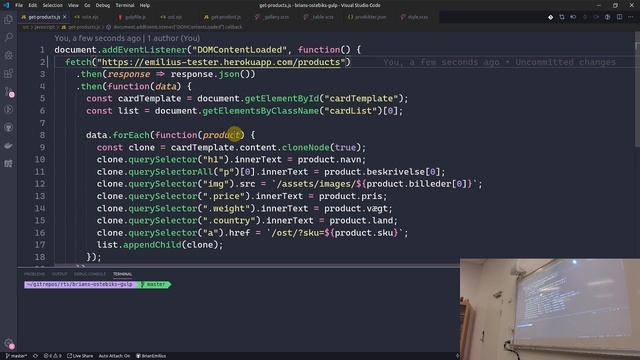Click the compare changes icon in editor toolbar
This screenshot has width=640, height=360.
click(562, 17)
